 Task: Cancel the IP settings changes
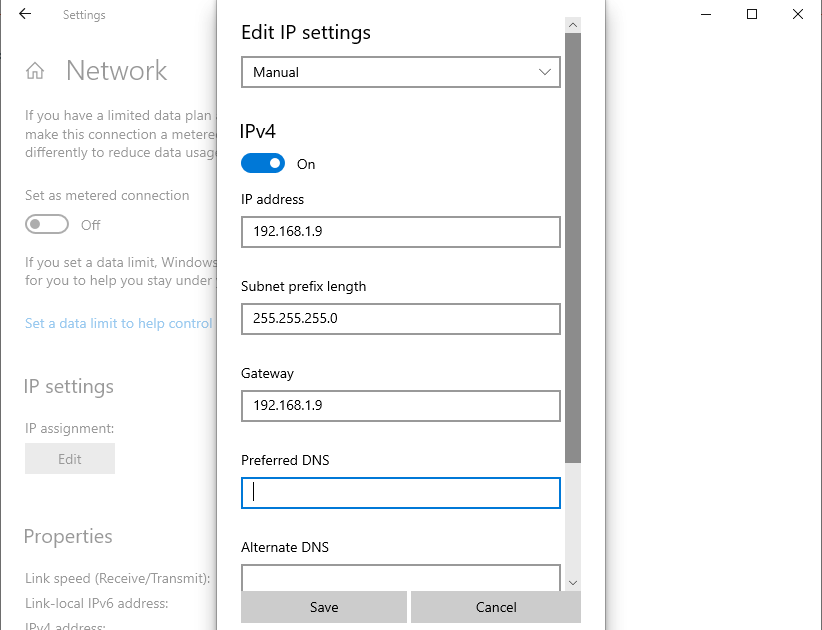(x=495, y=606)
